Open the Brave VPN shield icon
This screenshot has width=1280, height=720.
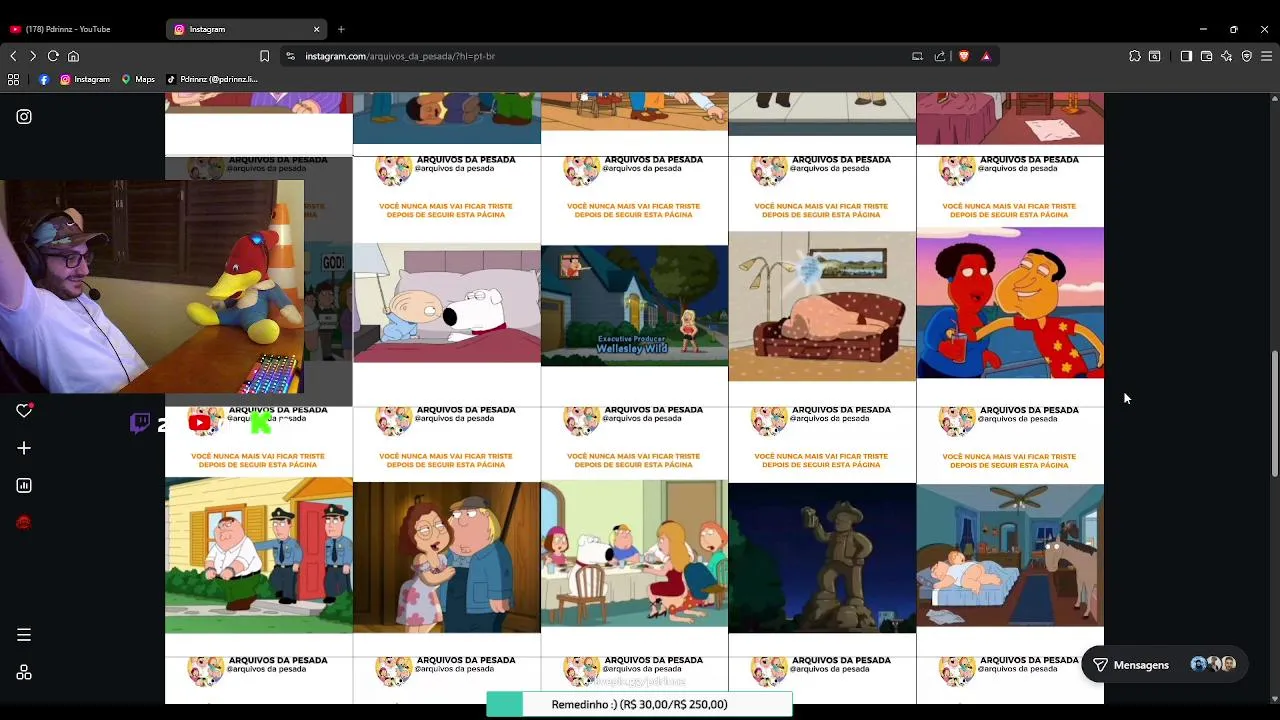[x=1247, y=56]
